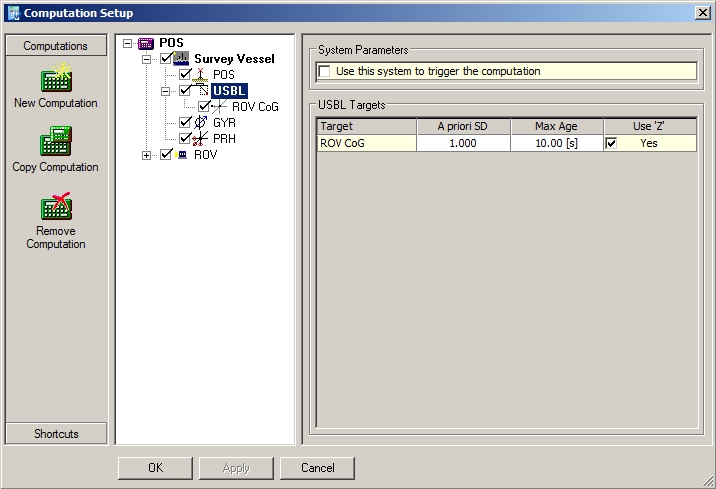The image size is (716, 489).
Task: Click the 'Yes' text in Use 'Z' cell
Action: point(649,143)
